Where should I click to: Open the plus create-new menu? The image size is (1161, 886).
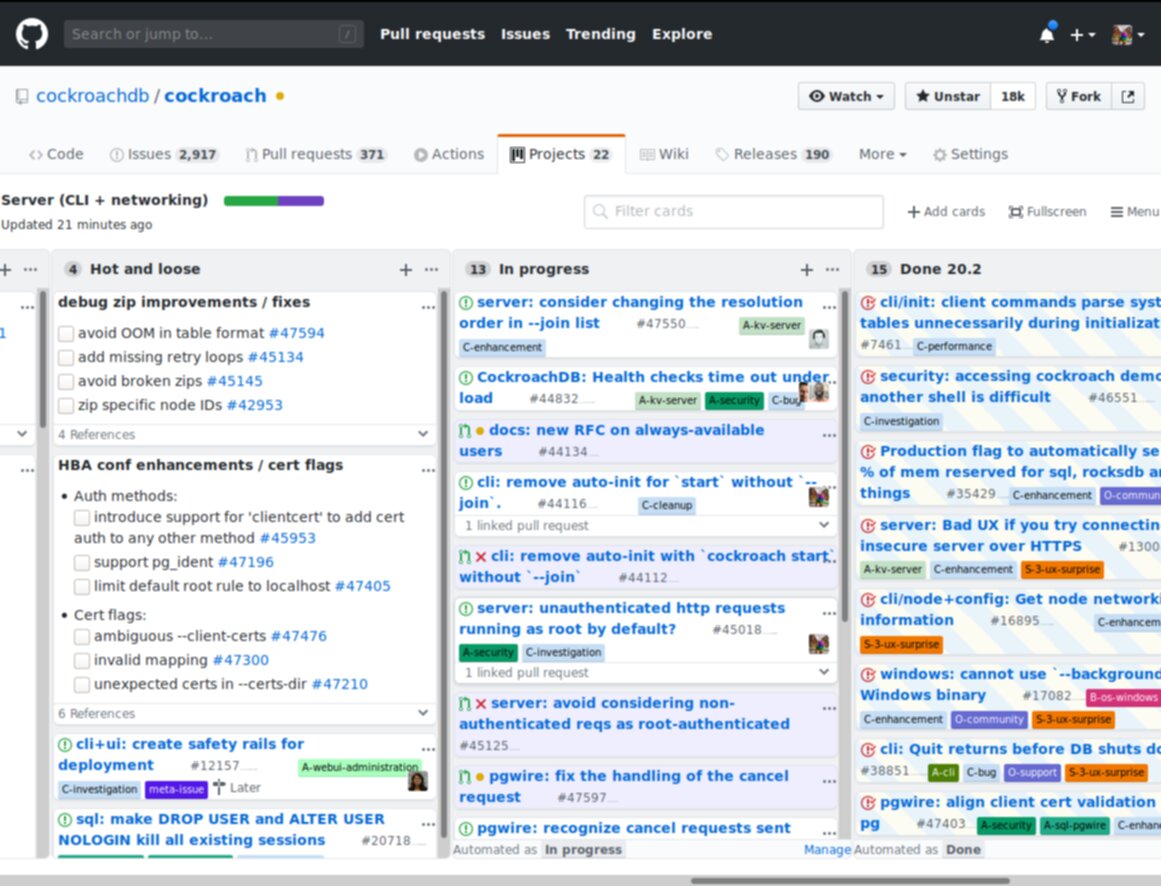pyautogui.click(x=1082, y=35)
